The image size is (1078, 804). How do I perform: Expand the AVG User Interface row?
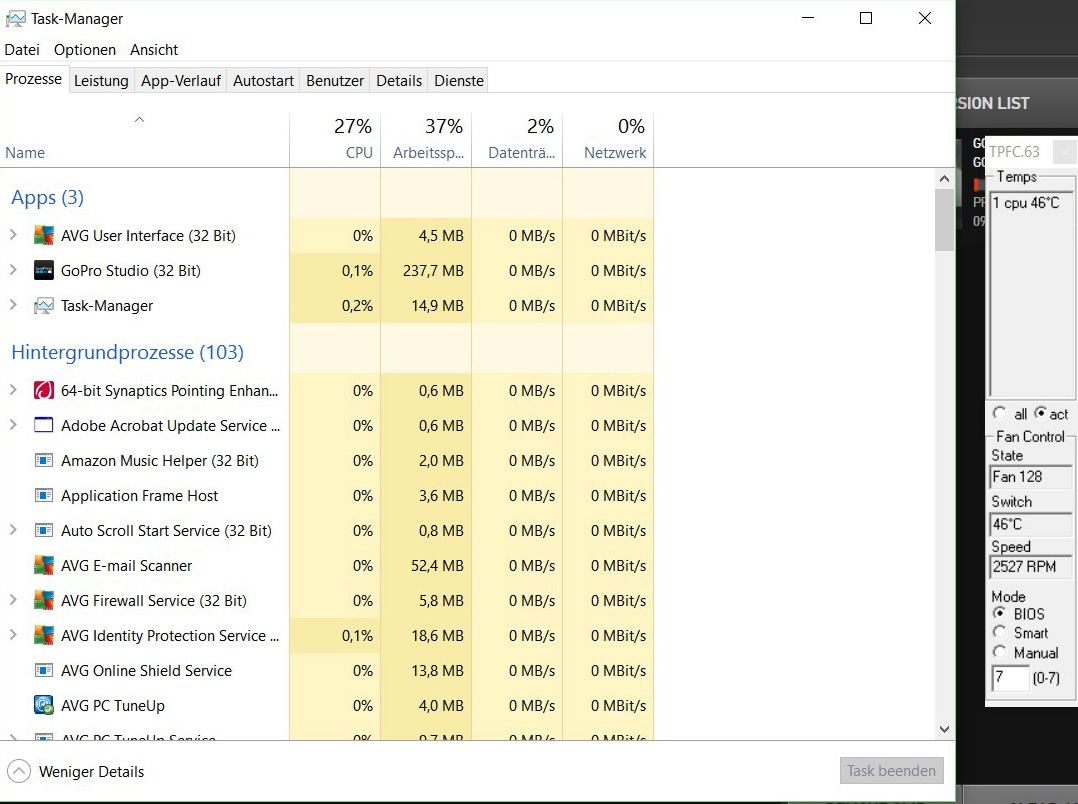pos(13,235)
